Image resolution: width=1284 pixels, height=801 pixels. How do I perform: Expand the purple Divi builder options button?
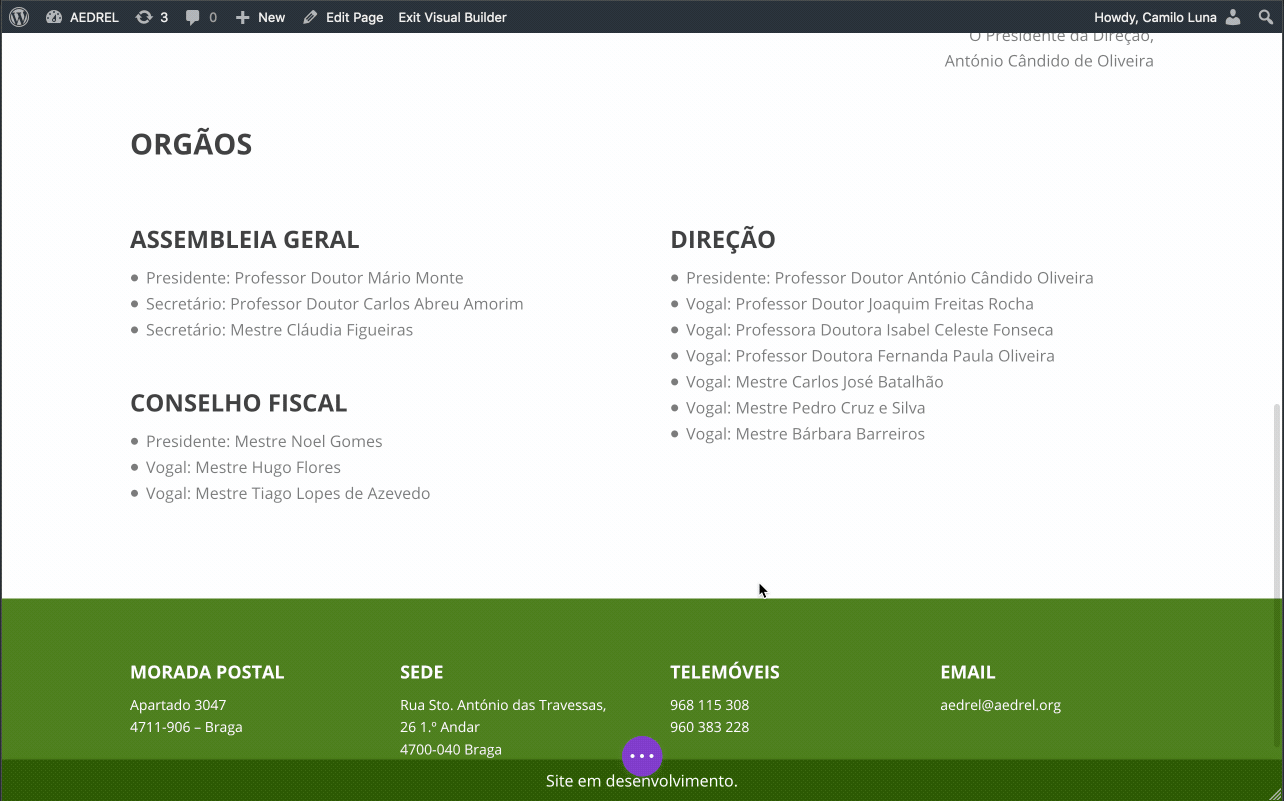[642, 757]
